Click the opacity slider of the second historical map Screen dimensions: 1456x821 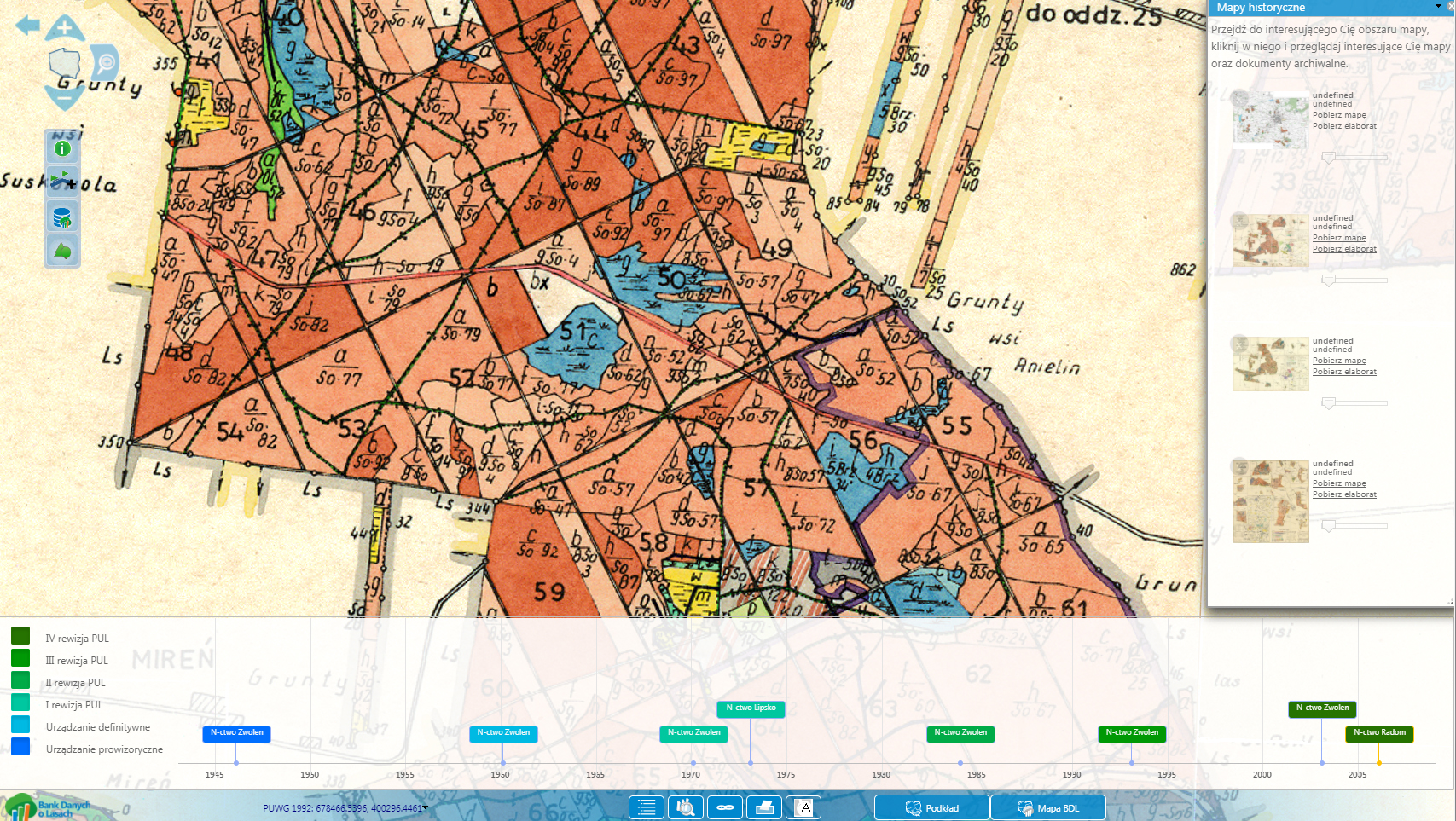pyautogui.click(x=1354, y=280)
